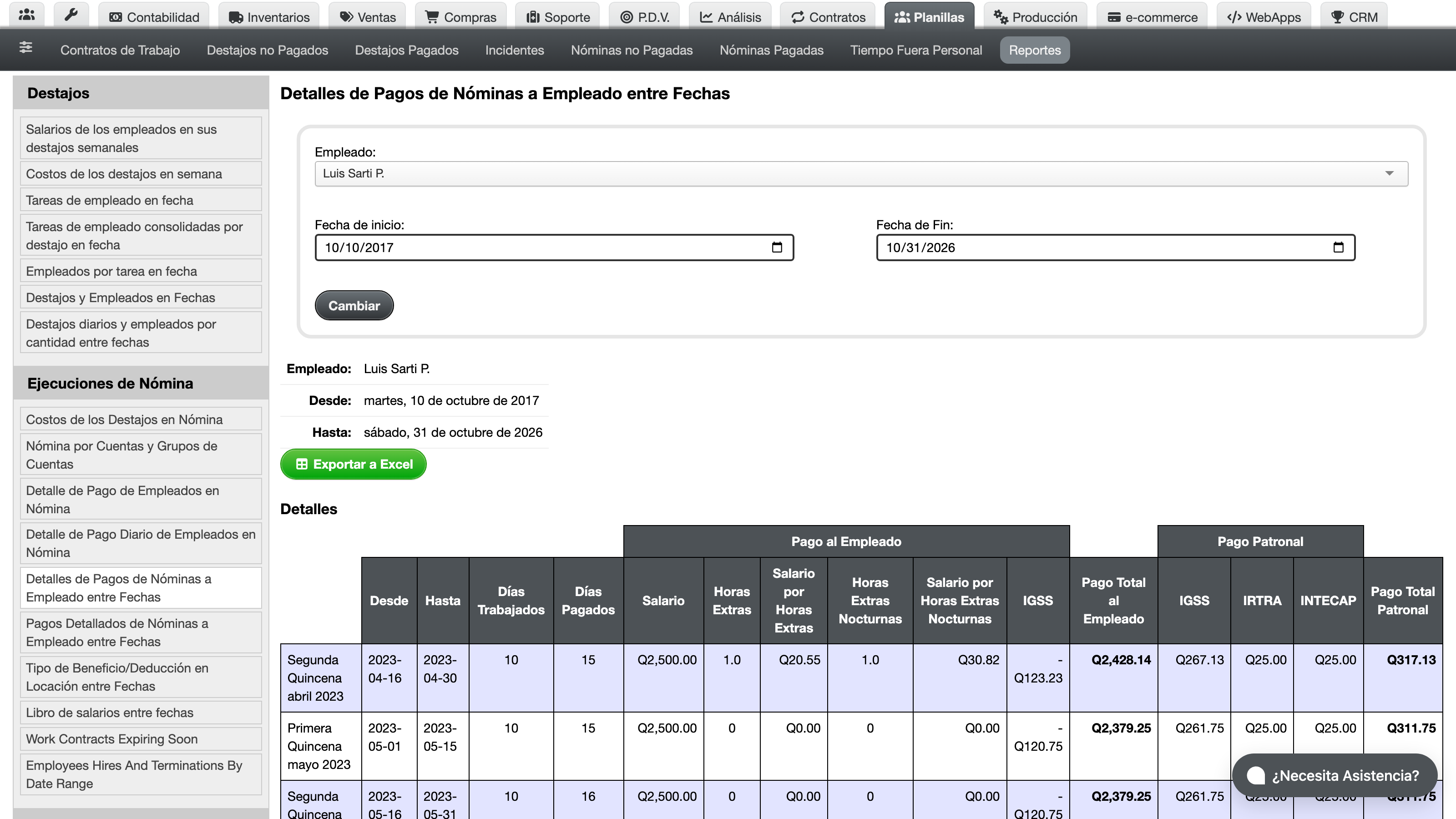
Task: Open Contratos de Trabajo section
Action: tap(120, 51)
